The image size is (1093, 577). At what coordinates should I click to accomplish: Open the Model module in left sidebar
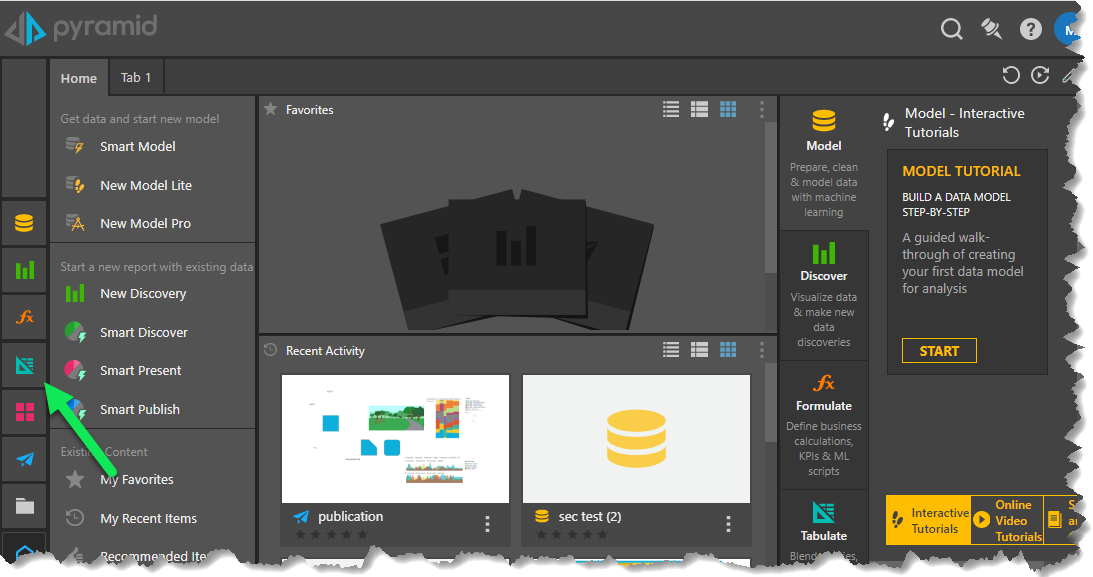24,223
